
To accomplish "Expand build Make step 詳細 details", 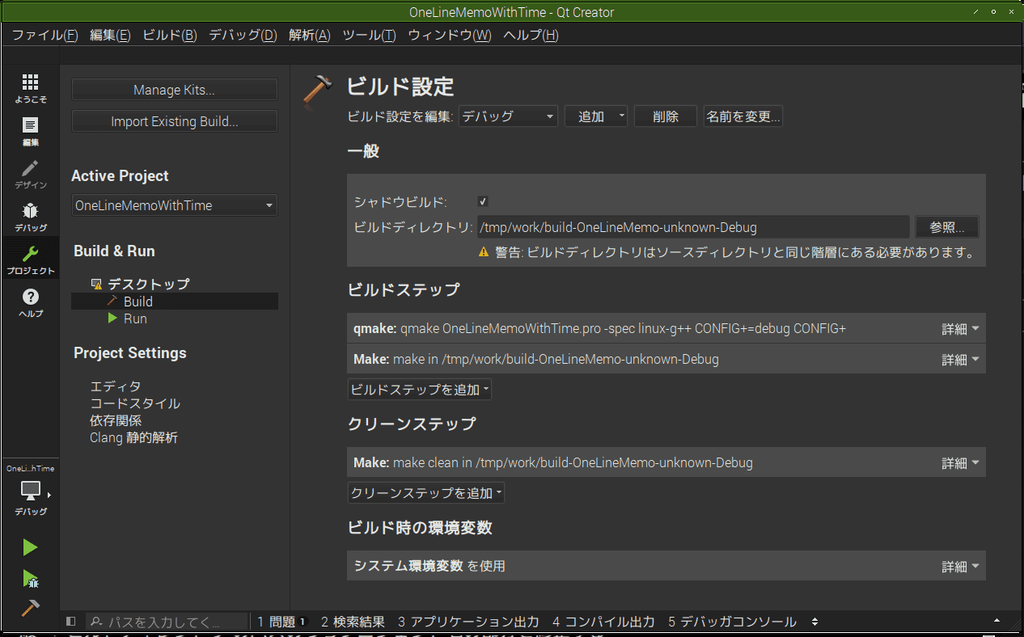I will [960, 359].
